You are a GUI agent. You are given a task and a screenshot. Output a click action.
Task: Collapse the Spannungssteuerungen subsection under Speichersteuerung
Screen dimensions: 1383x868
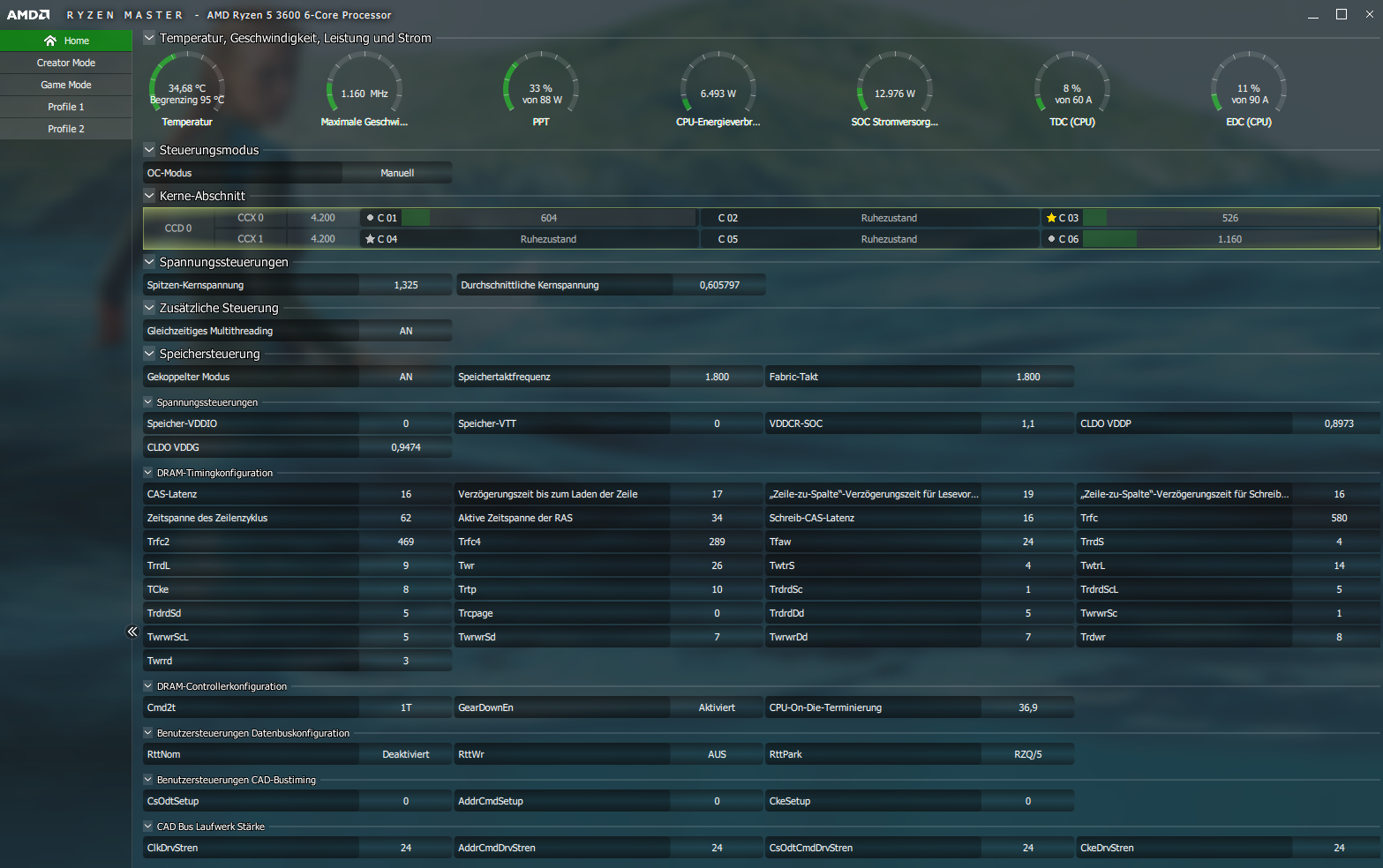pyautogui.click(x=148, y=402)
